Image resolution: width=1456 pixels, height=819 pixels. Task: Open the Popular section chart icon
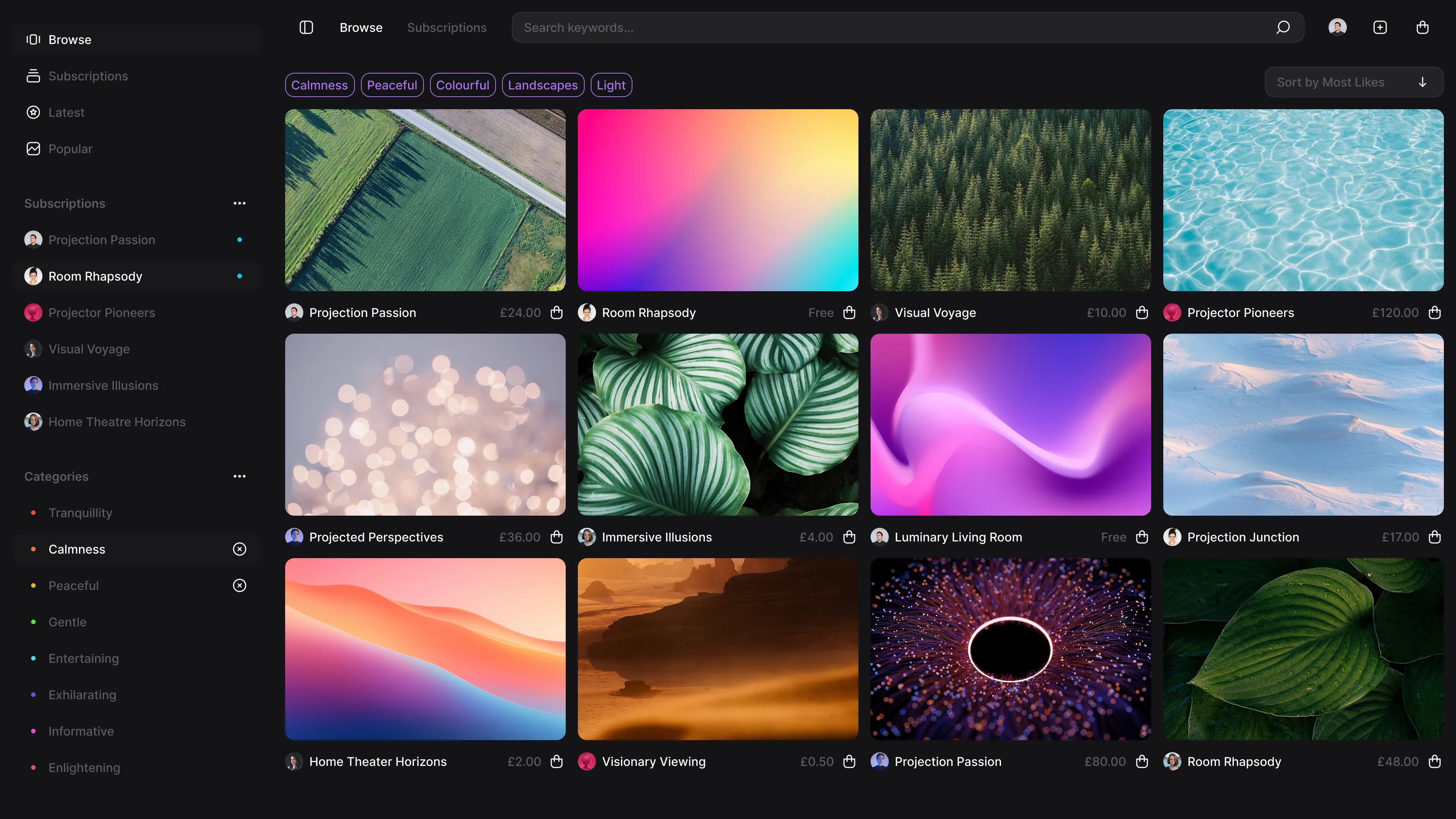tap(33, 149)
